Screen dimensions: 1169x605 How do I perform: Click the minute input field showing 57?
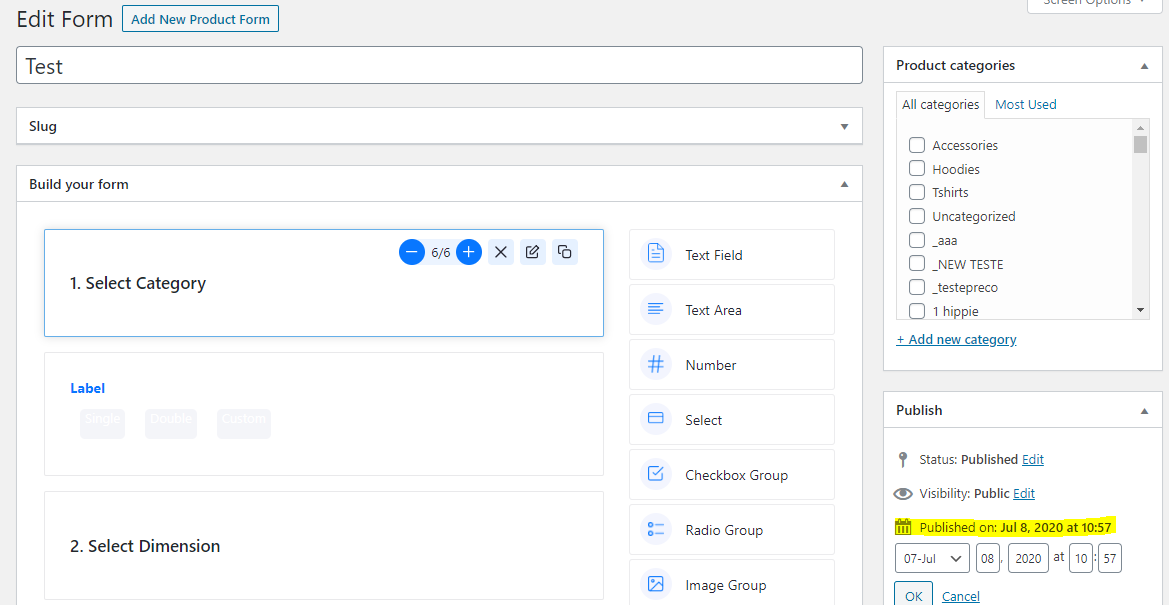click(x=1109, y=558)
